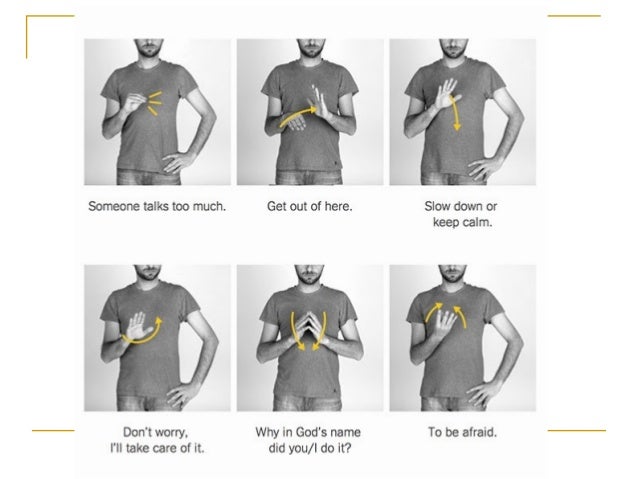The image size is (638, 479).
Task: Click the right yellow arrow in afraid photo
Action: coord(460,317)
